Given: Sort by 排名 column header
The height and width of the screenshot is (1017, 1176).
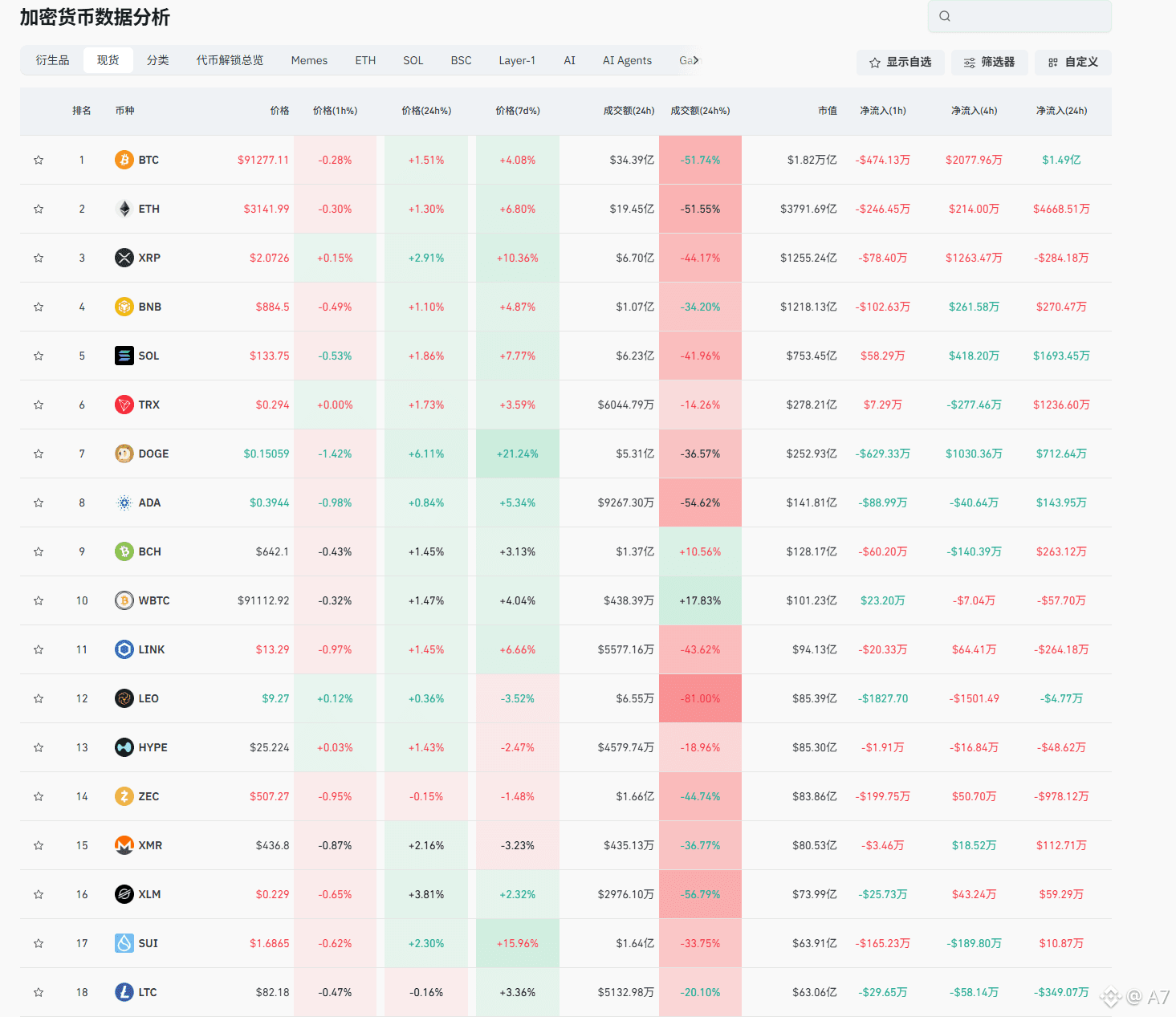Looking at the screenshot, I should click(82, 111).
